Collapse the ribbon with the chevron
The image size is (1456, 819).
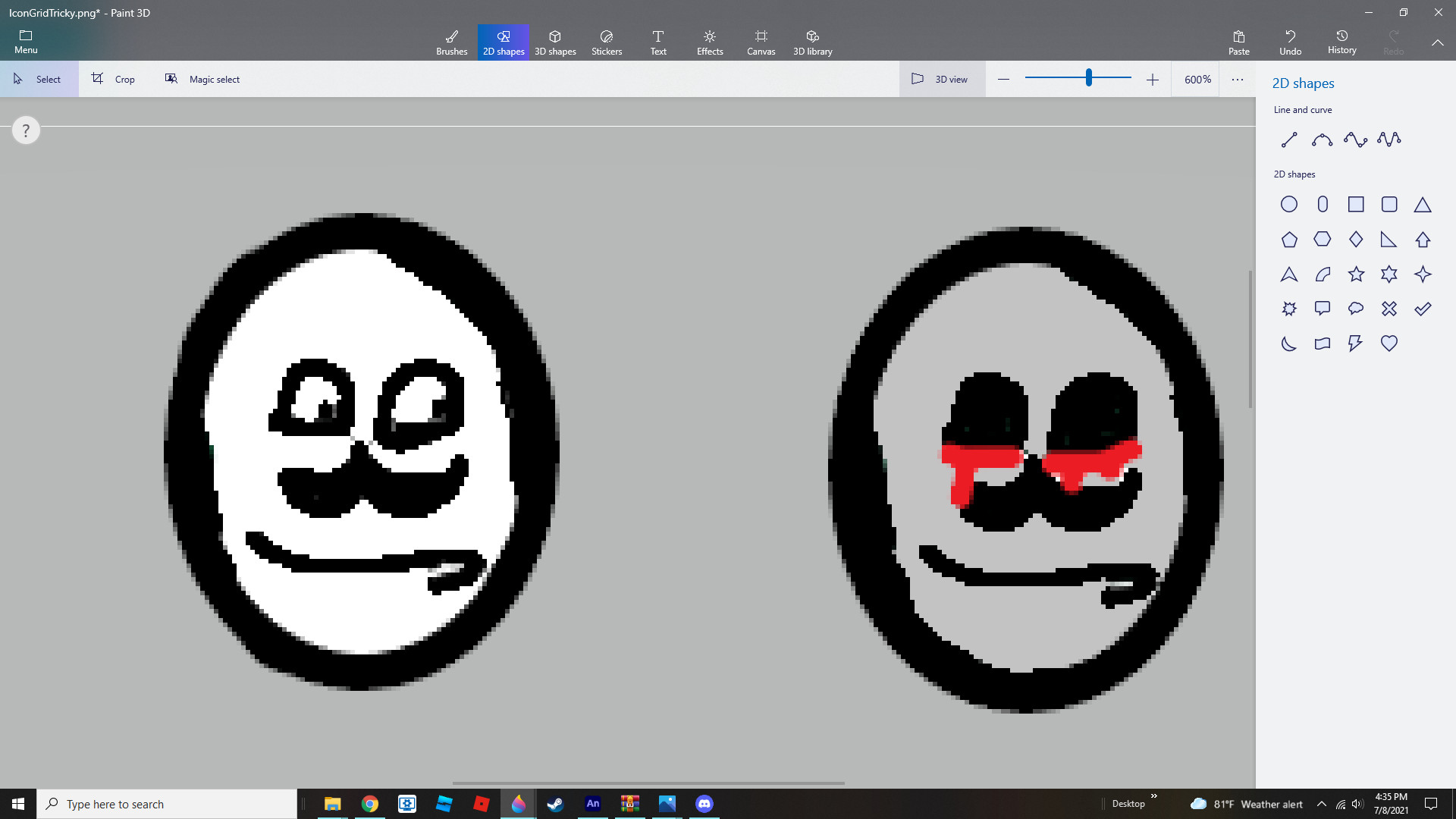coord(1437,42)
